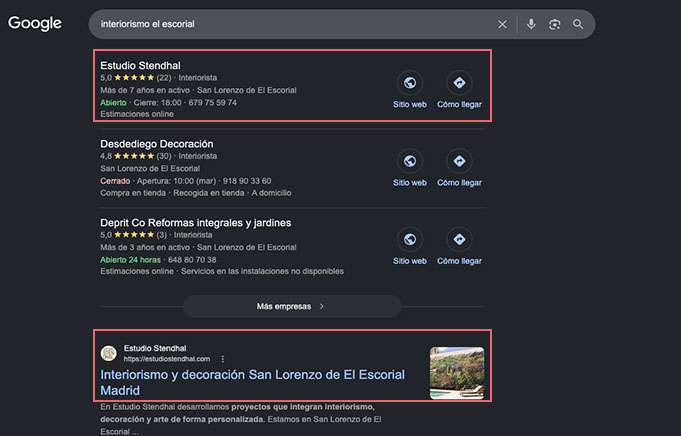Click the Sitio web label for Estudio Stendhal
This screenshot has height=436, width=681.
point(410,105)
